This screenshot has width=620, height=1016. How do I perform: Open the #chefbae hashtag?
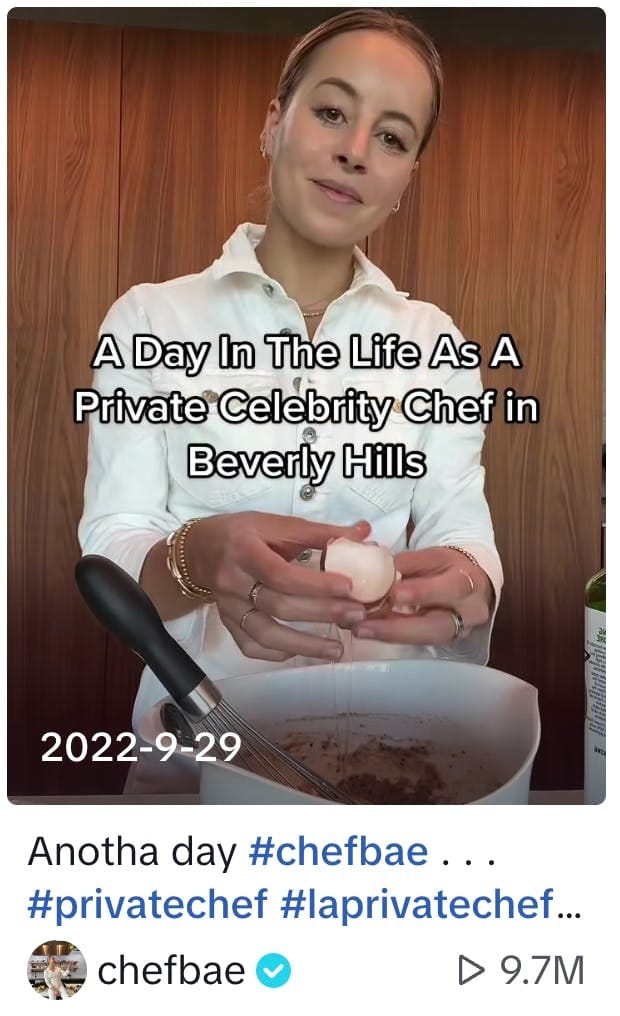click(338, 851)
